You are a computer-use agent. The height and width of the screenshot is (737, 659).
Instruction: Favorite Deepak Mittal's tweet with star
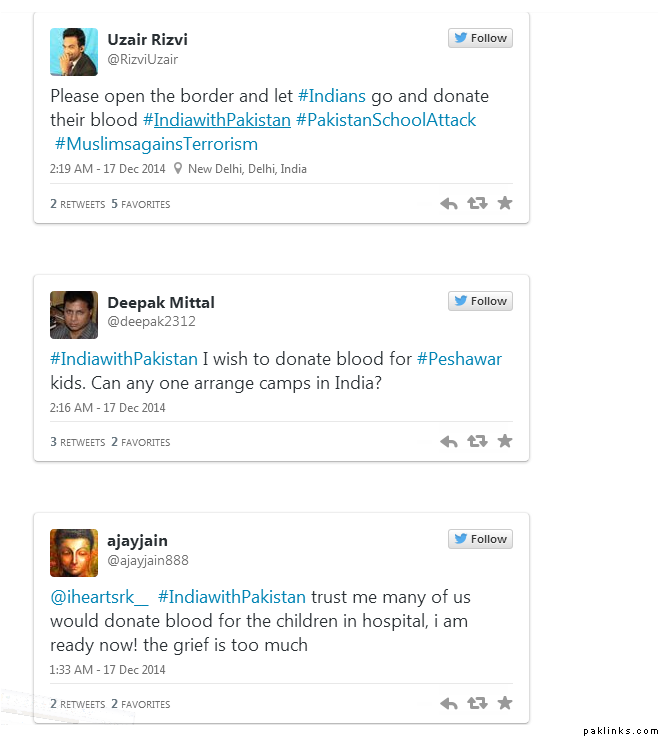pos(505,441)
